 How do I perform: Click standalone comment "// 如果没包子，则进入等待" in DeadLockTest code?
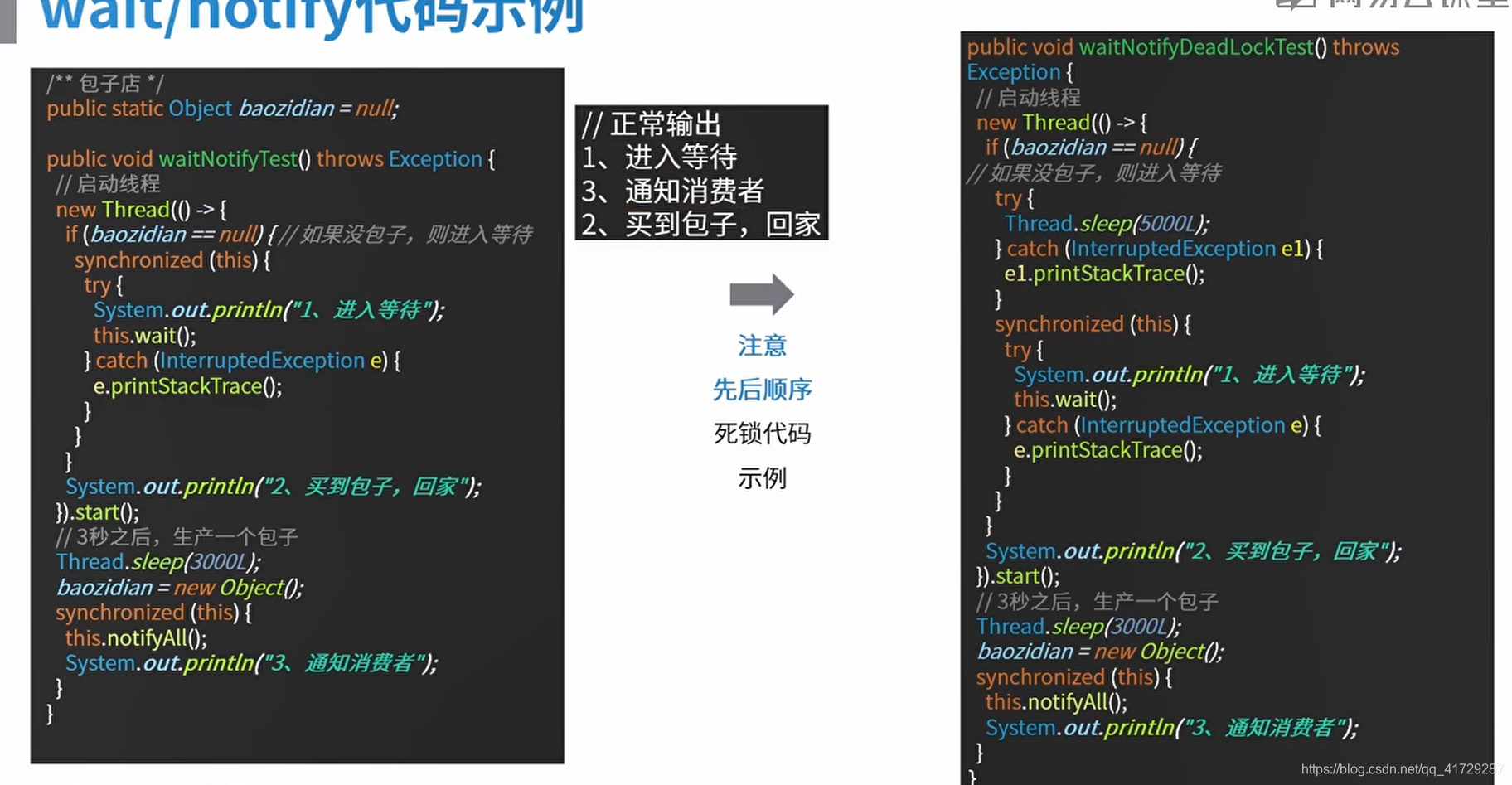pyautogui.click(x=1094, y=173)
